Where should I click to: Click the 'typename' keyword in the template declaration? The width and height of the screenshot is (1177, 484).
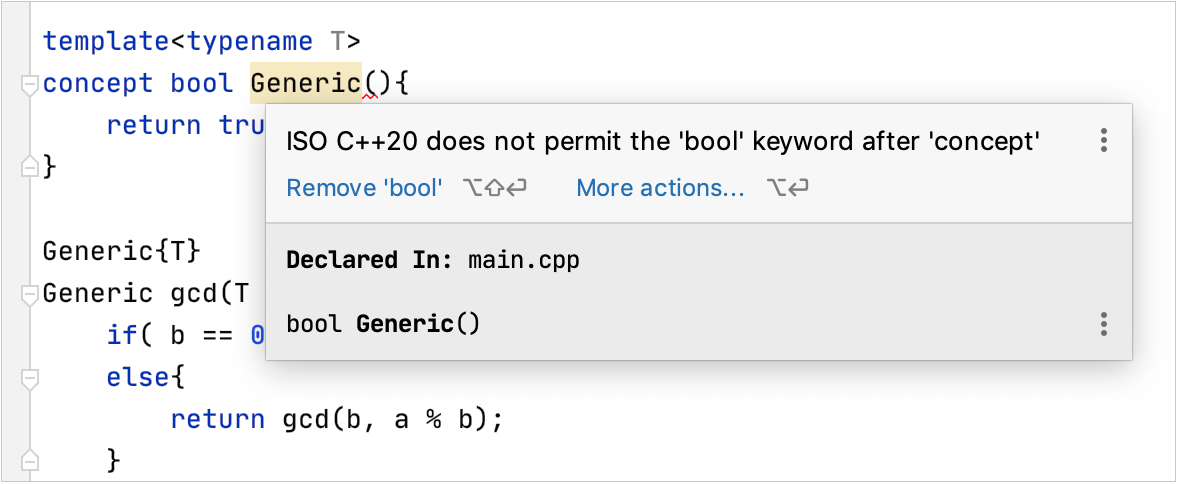pyautogui.click(x=250, y=42)
